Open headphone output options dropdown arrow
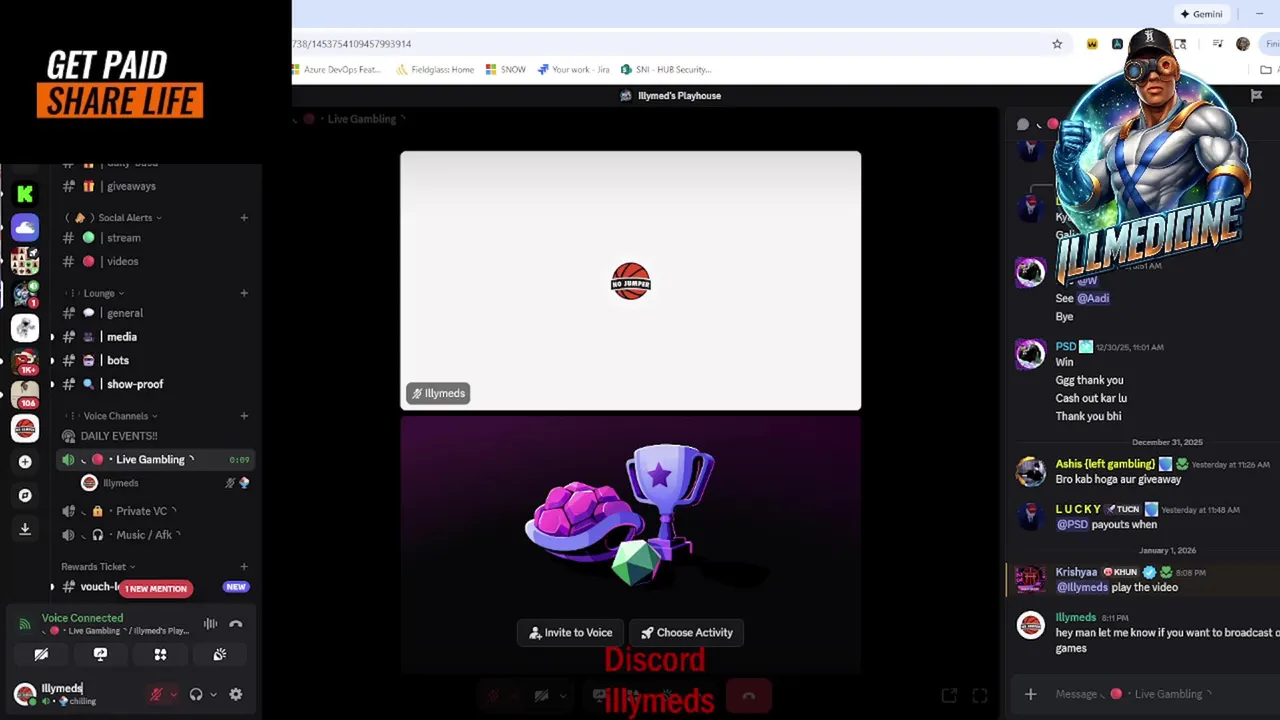1280x720 pixels. click(213, 695)
